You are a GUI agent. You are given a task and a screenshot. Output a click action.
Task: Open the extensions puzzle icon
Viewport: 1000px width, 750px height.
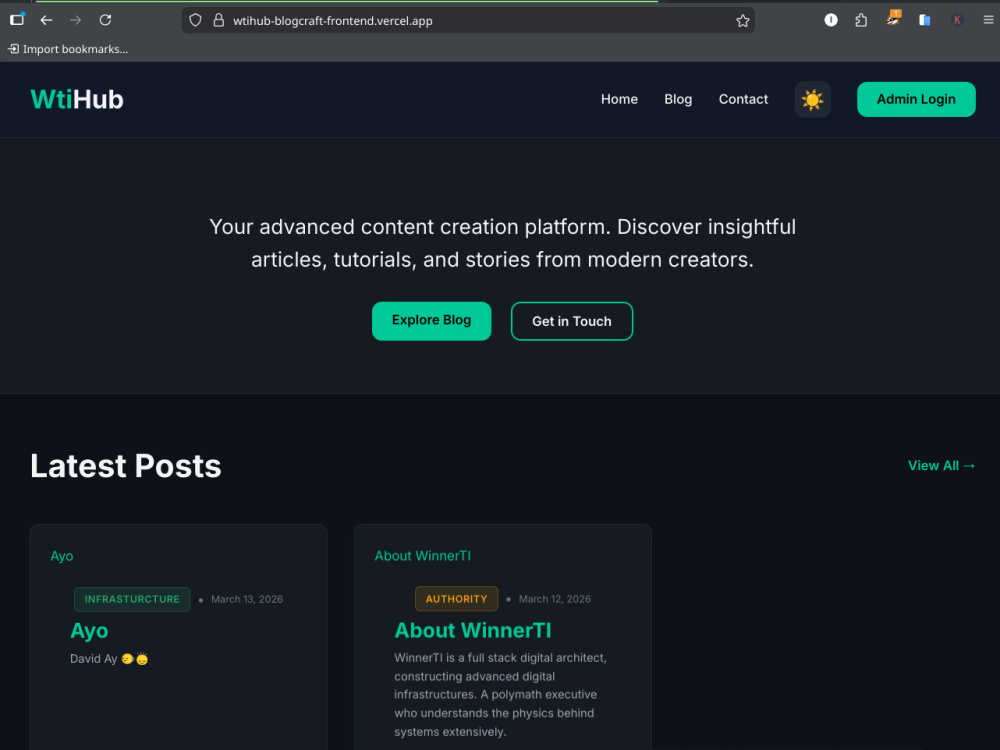(x=861, y=20)
